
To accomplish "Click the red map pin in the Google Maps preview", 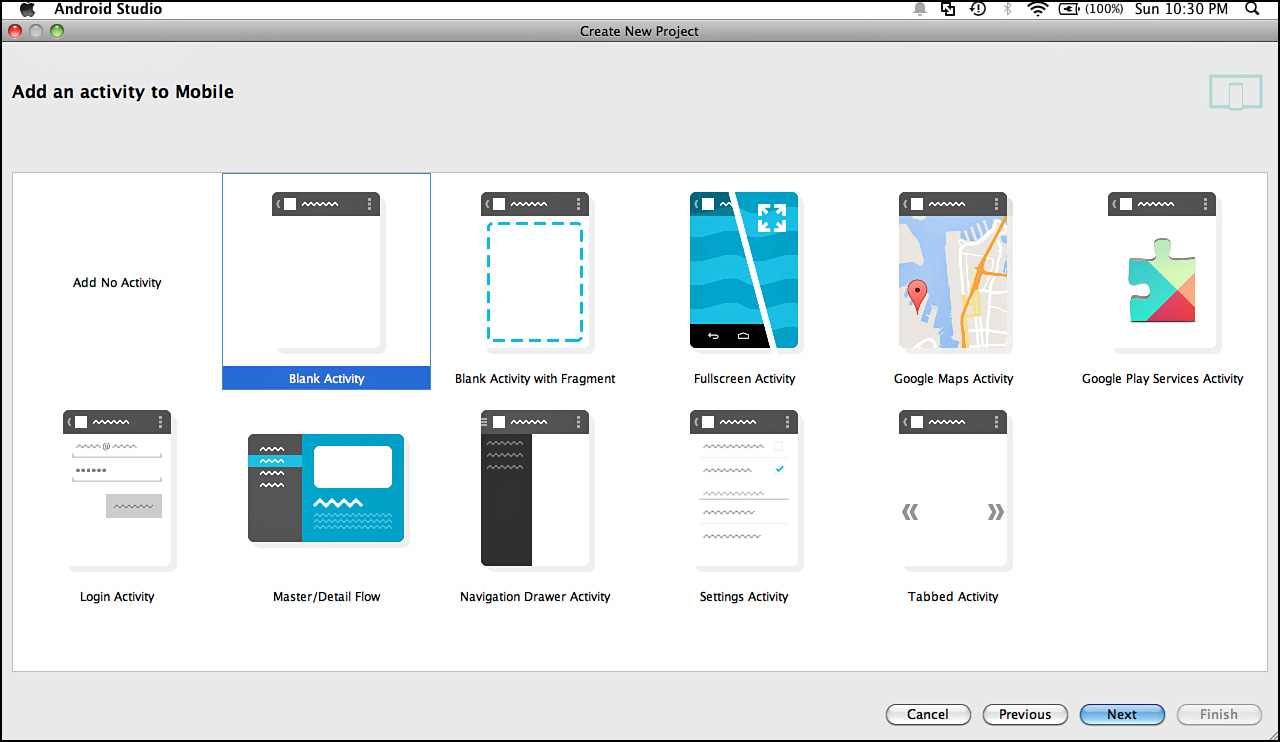I will (917, 296).
